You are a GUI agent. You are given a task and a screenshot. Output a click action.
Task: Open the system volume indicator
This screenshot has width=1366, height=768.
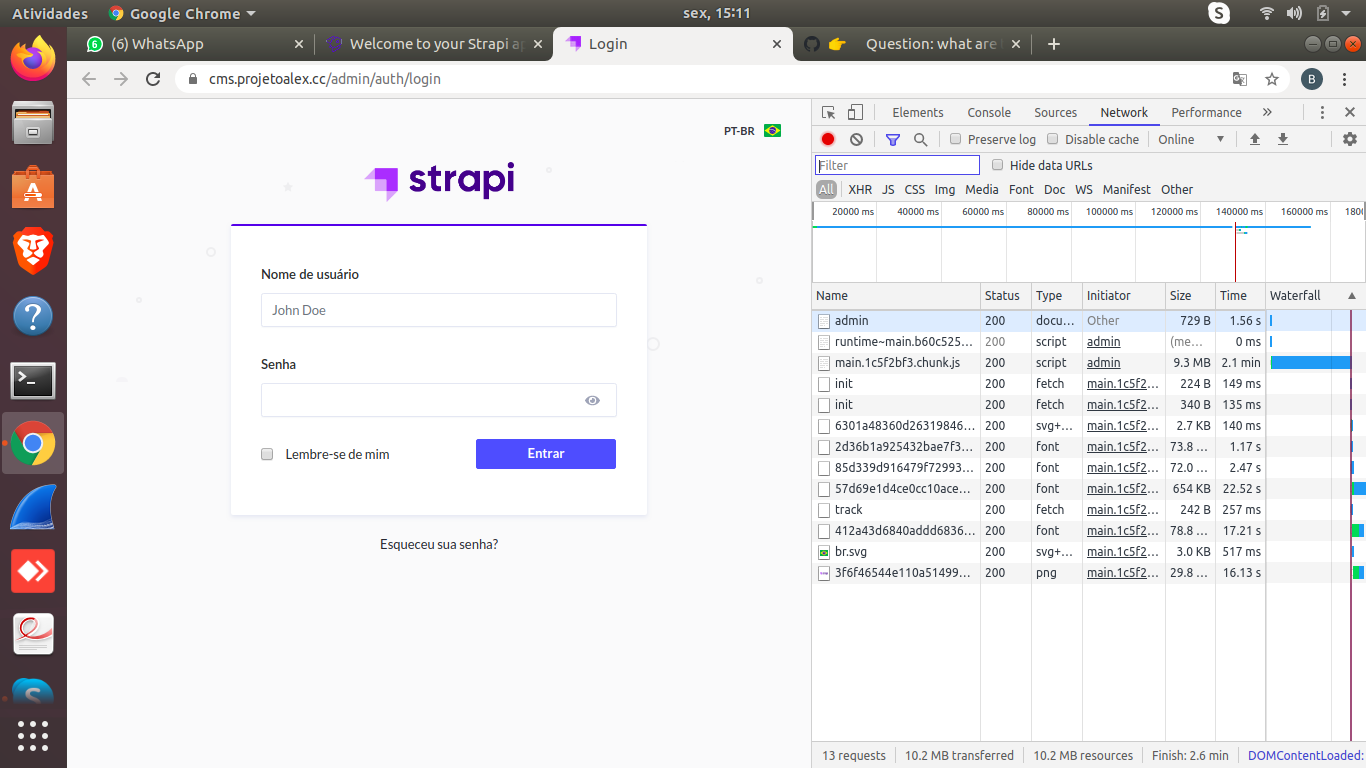pyautogui.click(x=1294, y=13)
